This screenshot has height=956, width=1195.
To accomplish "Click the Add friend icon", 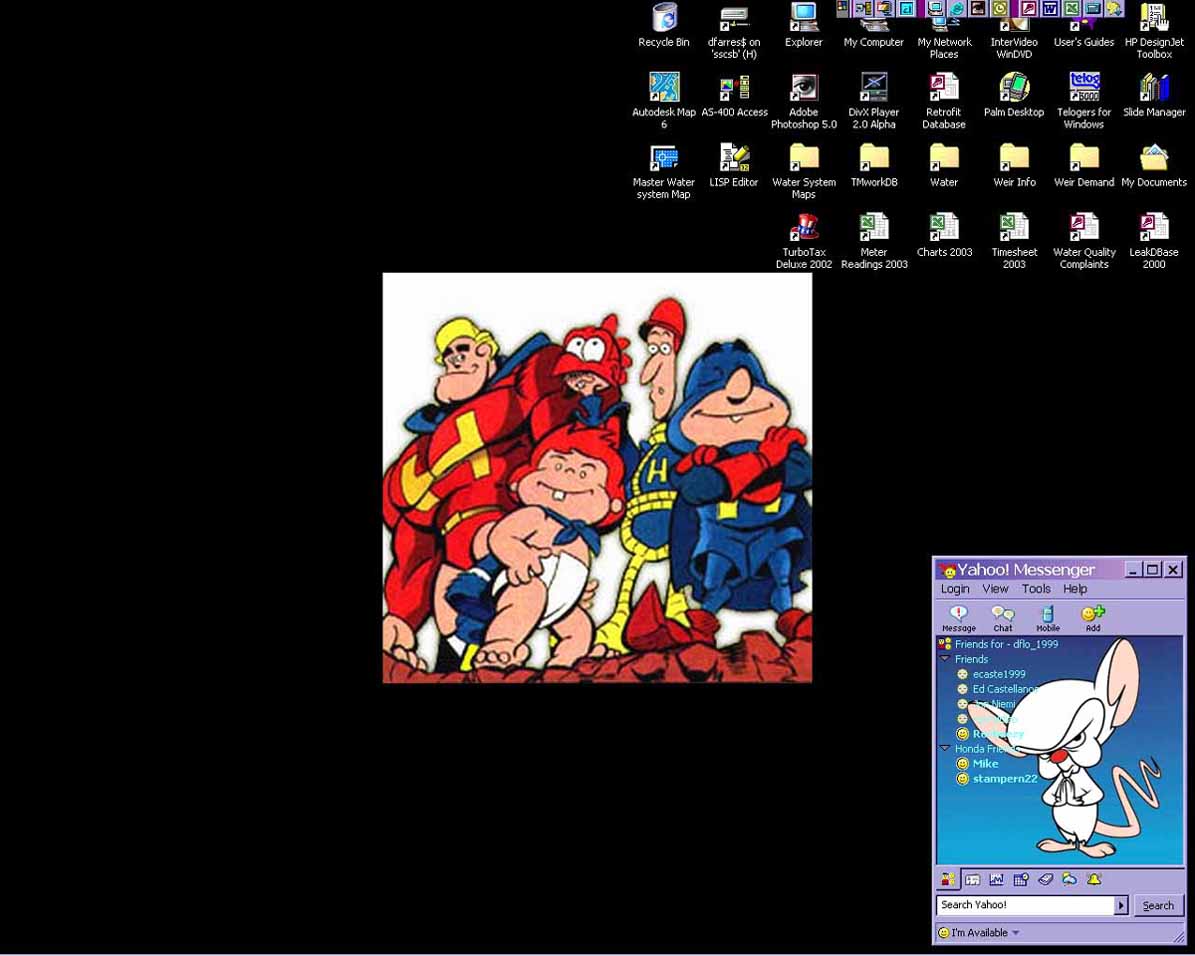I will 1092,617.
